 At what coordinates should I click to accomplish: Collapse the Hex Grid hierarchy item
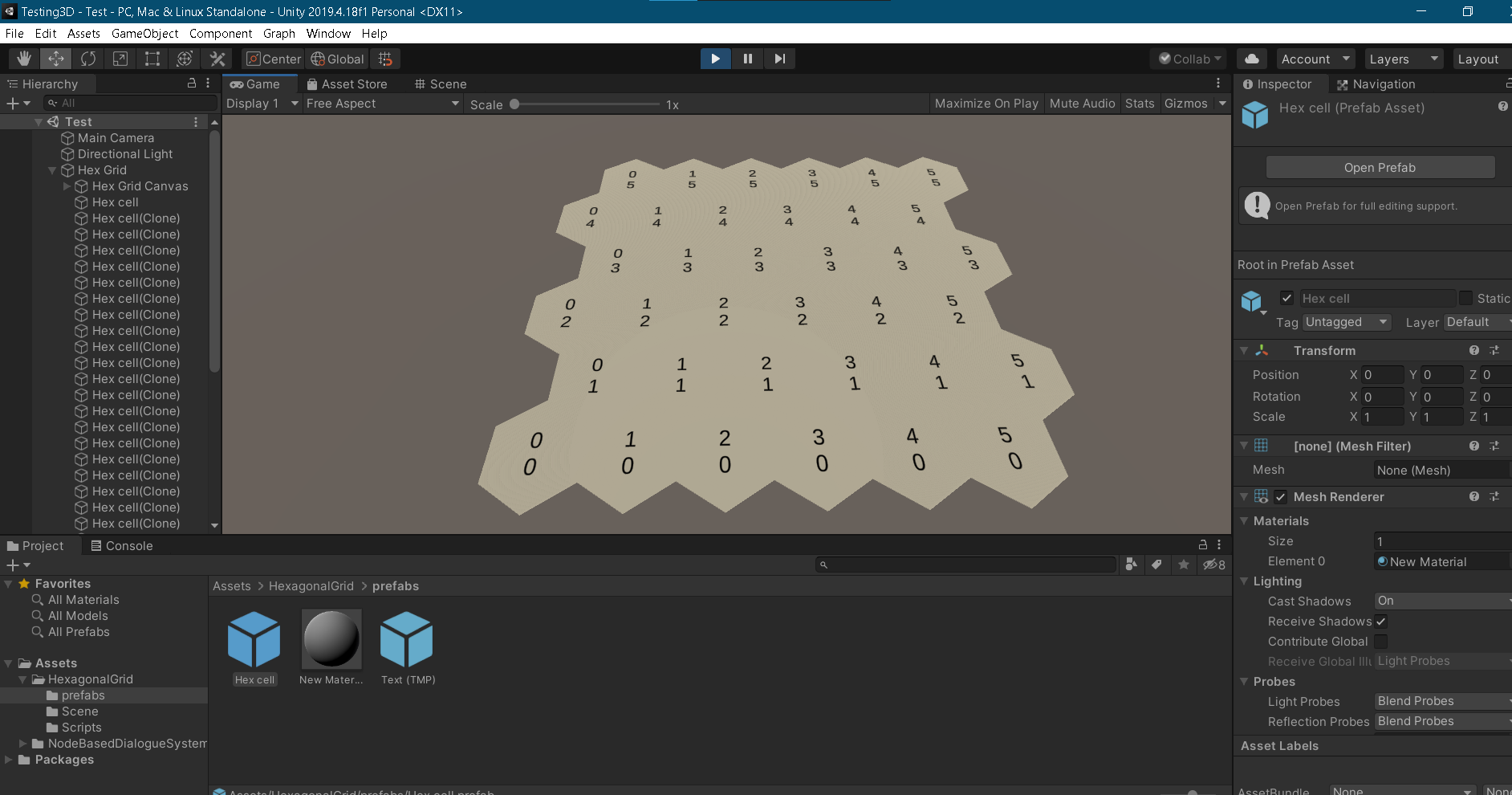(x=52, y=169)
